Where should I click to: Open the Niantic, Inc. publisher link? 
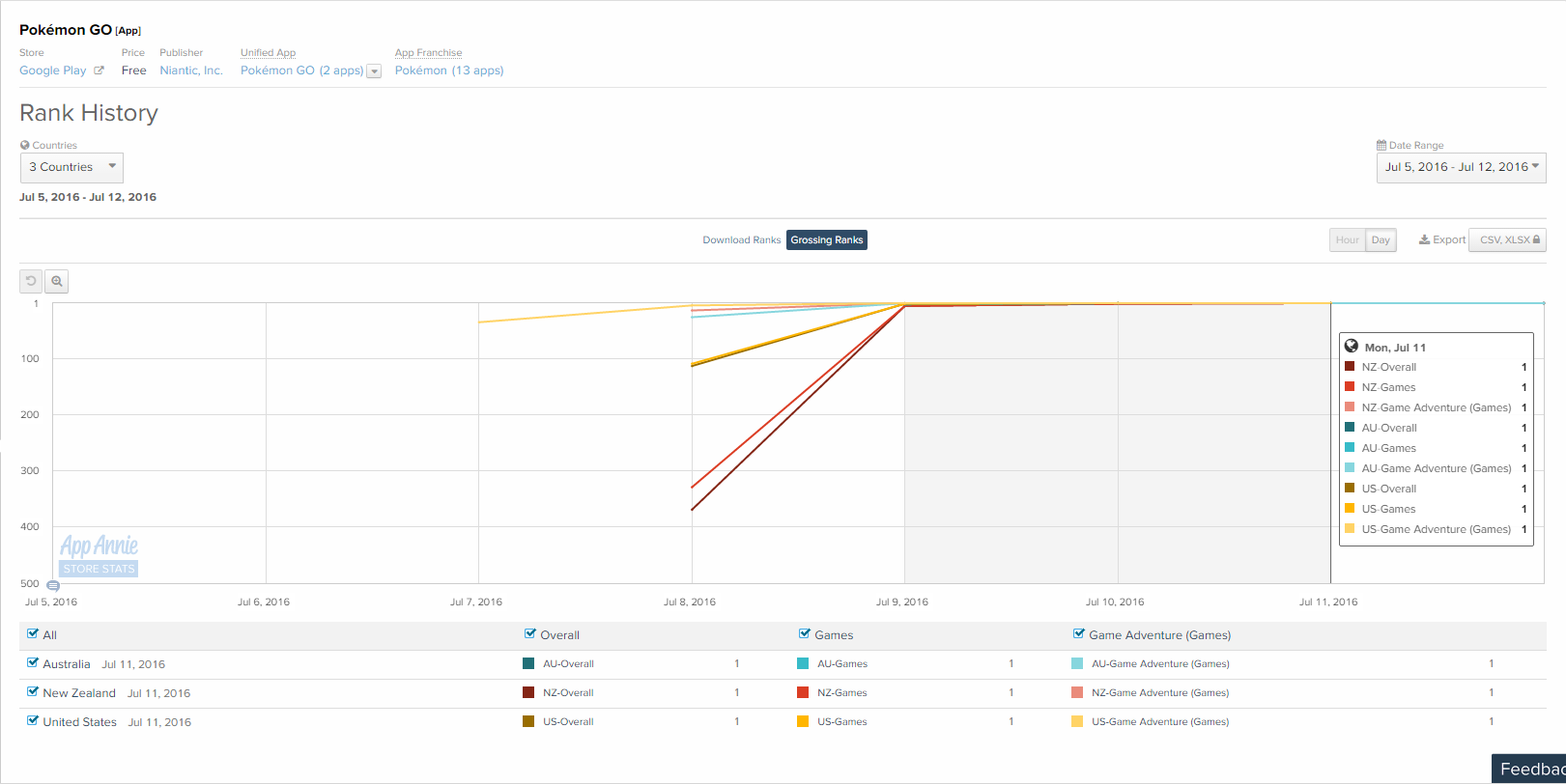pos(191,70)
